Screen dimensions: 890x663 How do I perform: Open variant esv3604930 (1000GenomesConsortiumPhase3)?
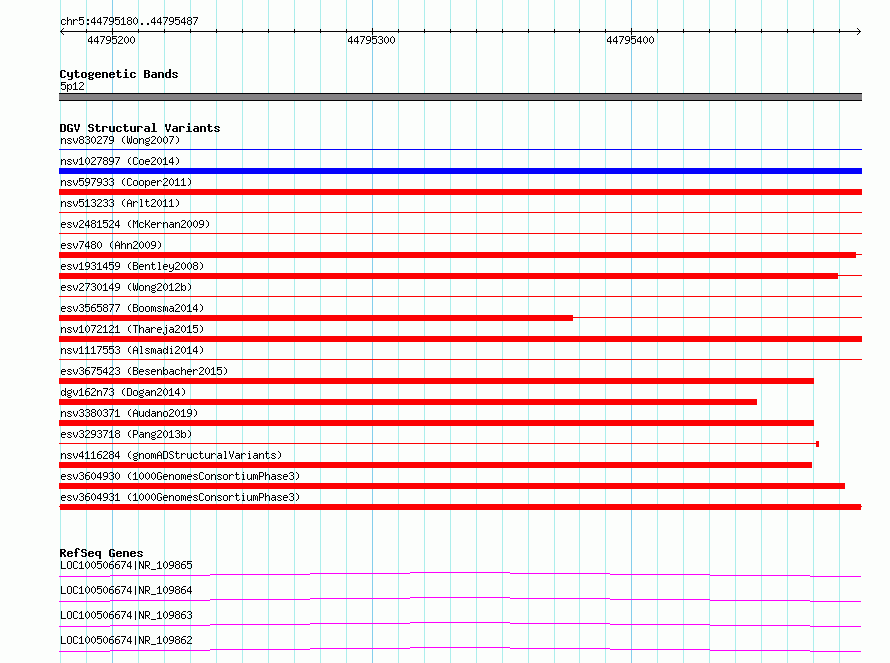[180, 476]
